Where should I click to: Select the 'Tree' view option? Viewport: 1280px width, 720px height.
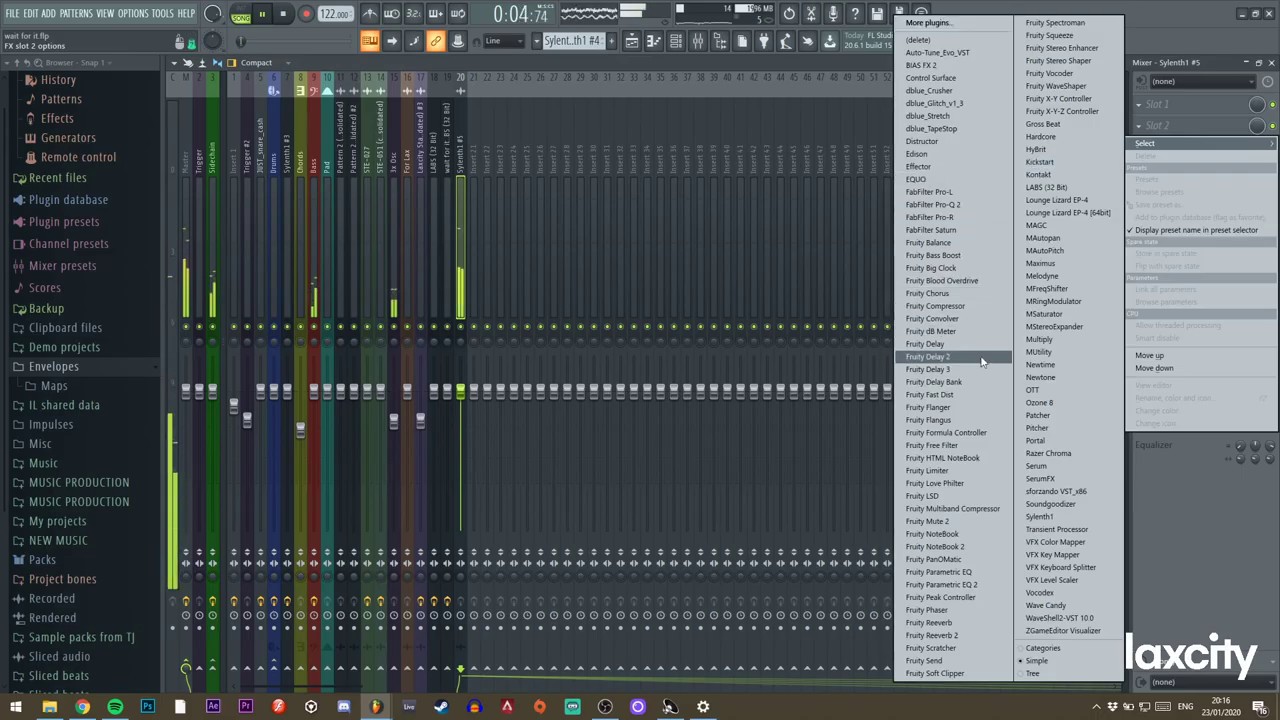pyautogui.click(x=1068, y=674)
